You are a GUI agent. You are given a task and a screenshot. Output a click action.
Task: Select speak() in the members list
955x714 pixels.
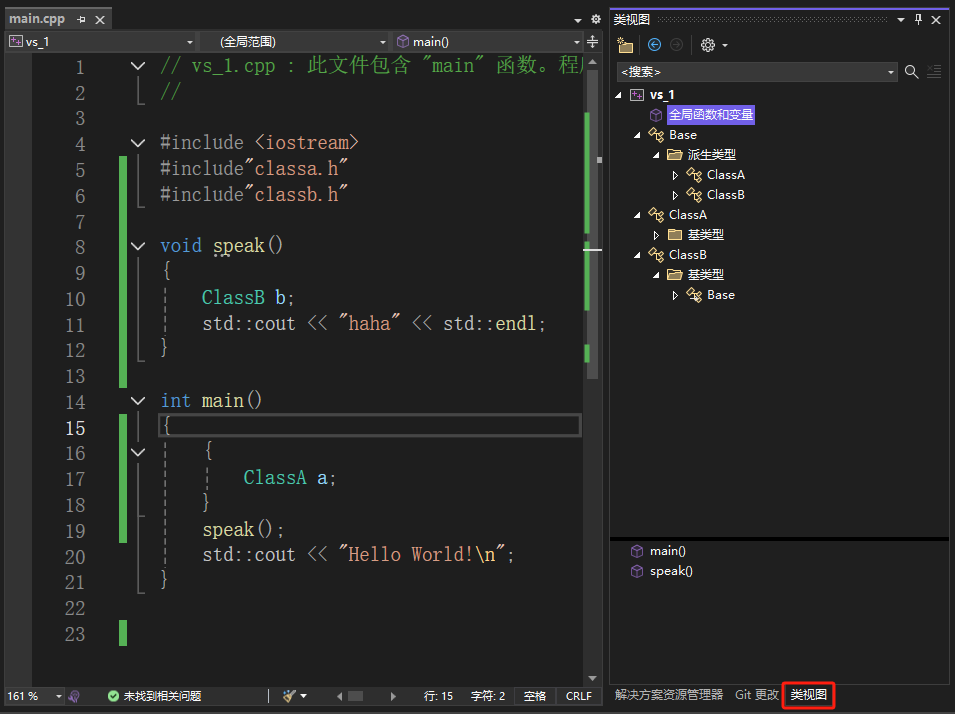point(671,571)
